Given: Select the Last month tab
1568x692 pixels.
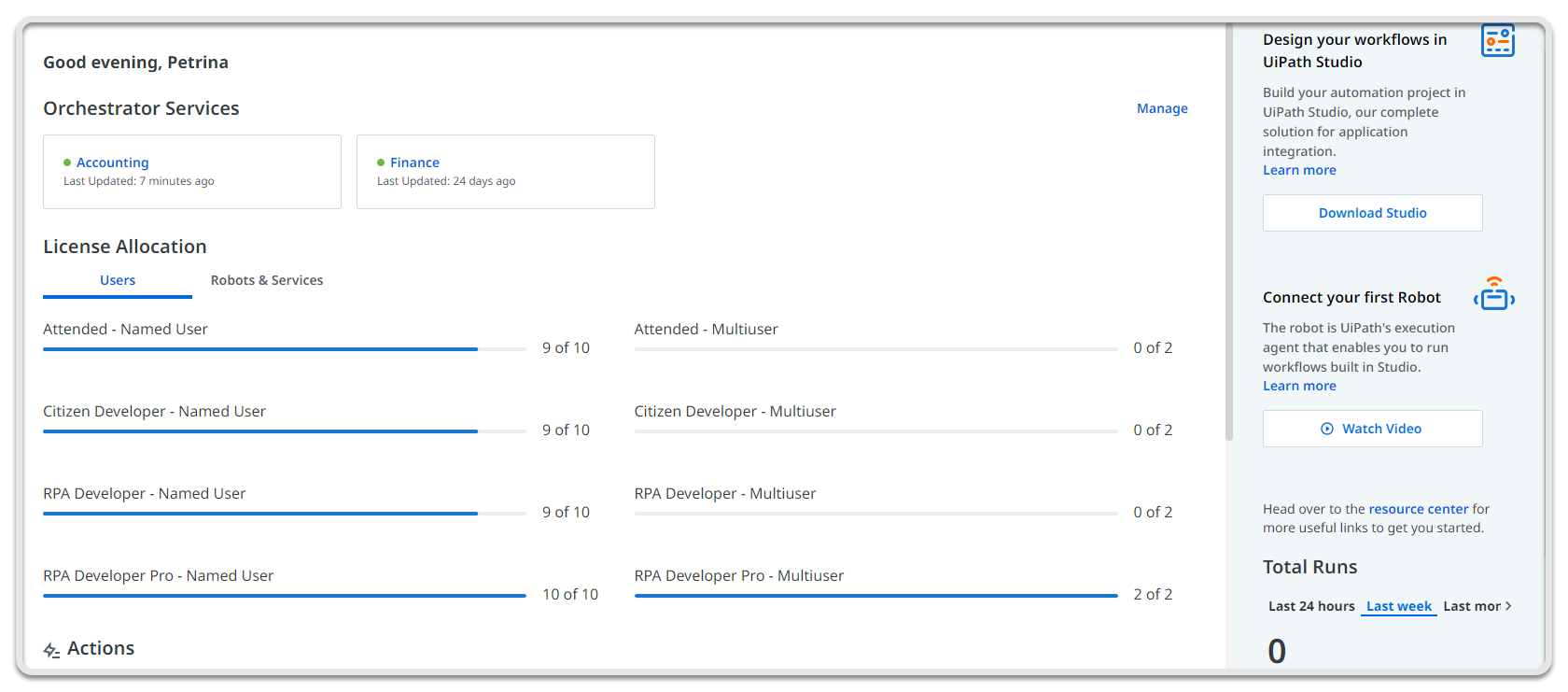Looking at the screenshot, I should coord(1472,606).
